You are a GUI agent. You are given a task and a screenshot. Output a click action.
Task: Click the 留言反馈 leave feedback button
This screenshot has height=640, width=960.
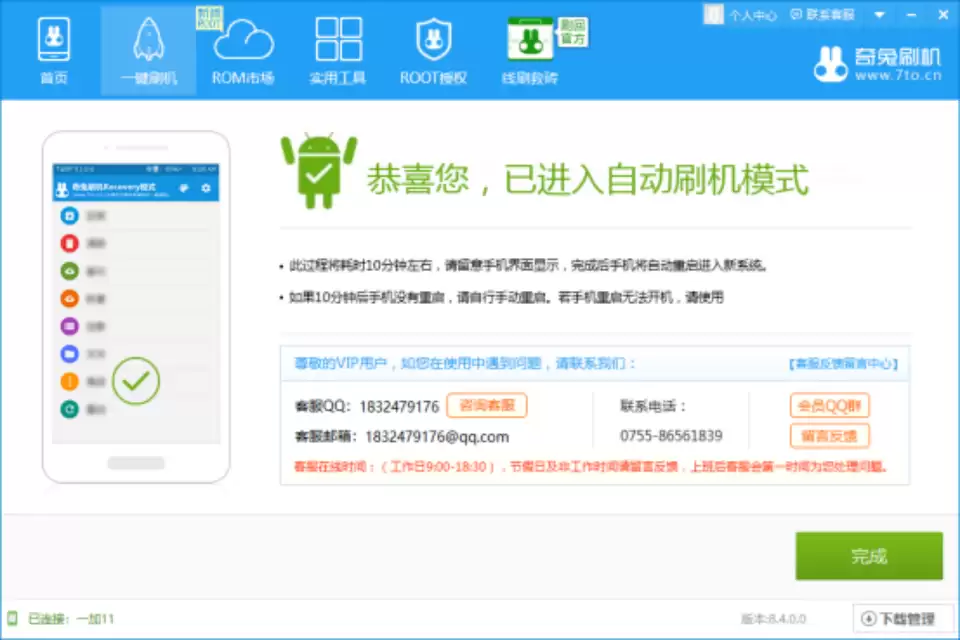(831, 436)
